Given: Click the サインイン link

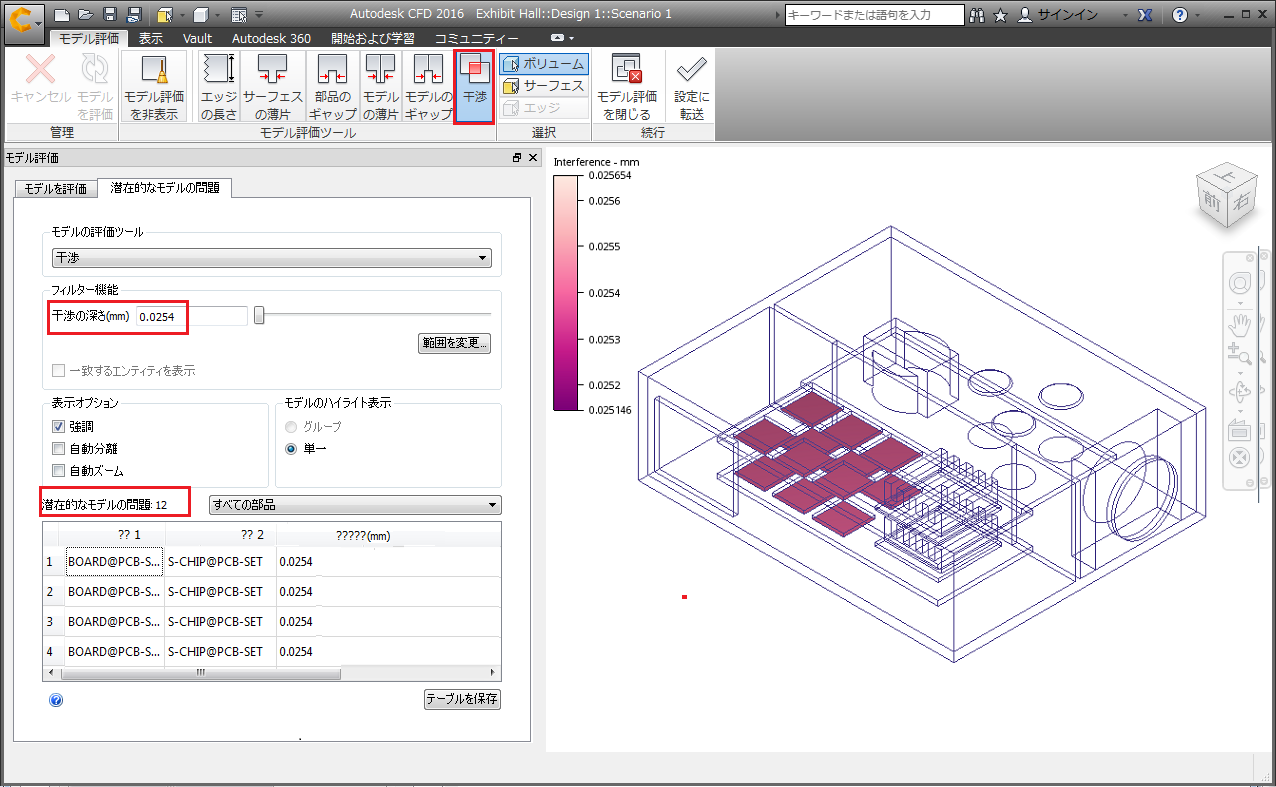Looking at the screenshot, I should click(x=1066, y=15).
